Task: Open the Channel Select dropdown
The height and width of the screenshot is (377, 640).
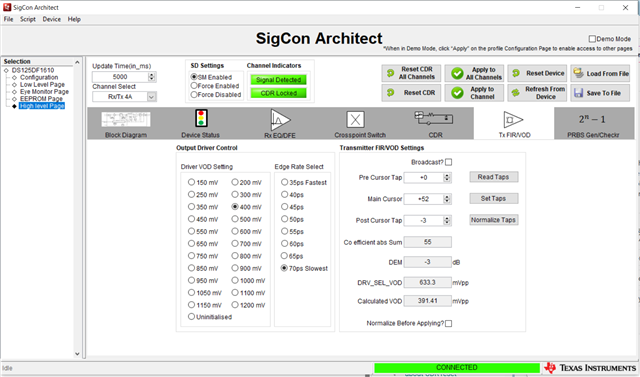Action: tap(151, 97)
